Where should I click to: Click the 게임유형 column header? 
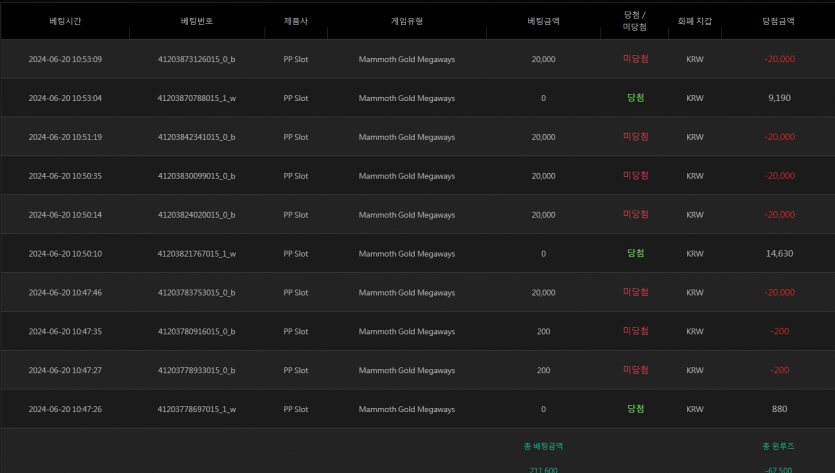coord(407,21)
